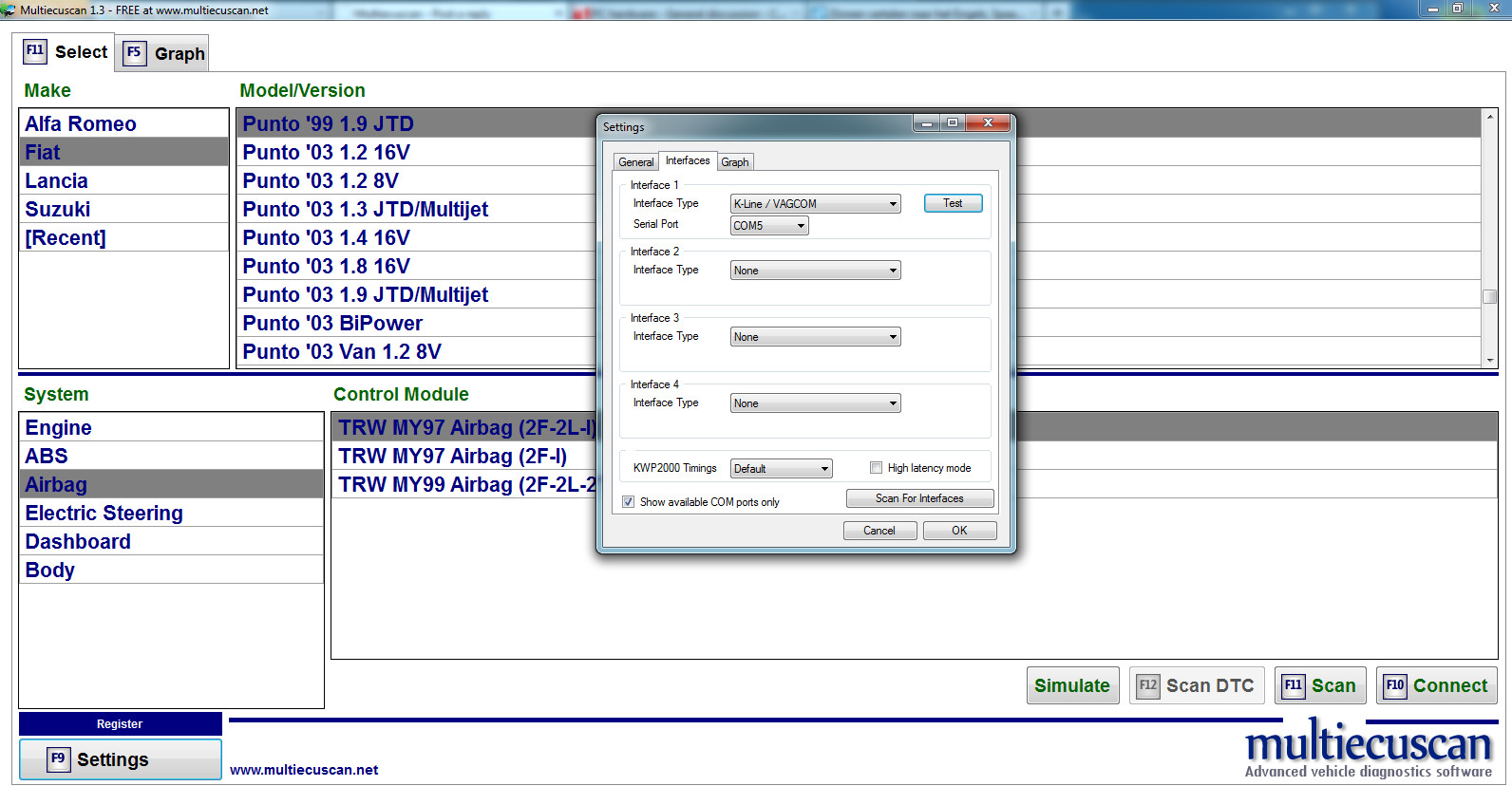Select Lancia make
Image resolution: width=1512 pixels, height=786 pixels.
tap(124, 180)
